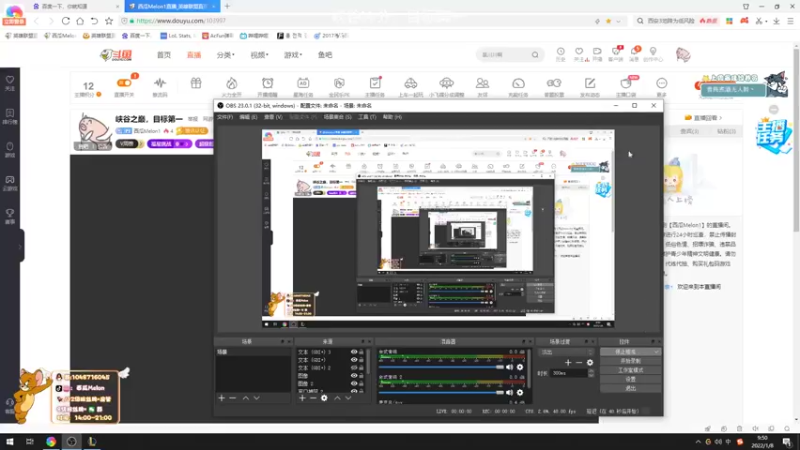The height and width of the screenshot is (450, 800).
Task: Click 退出 button in OBS controls
Action: pyautogui.click(x=631, y=388)
